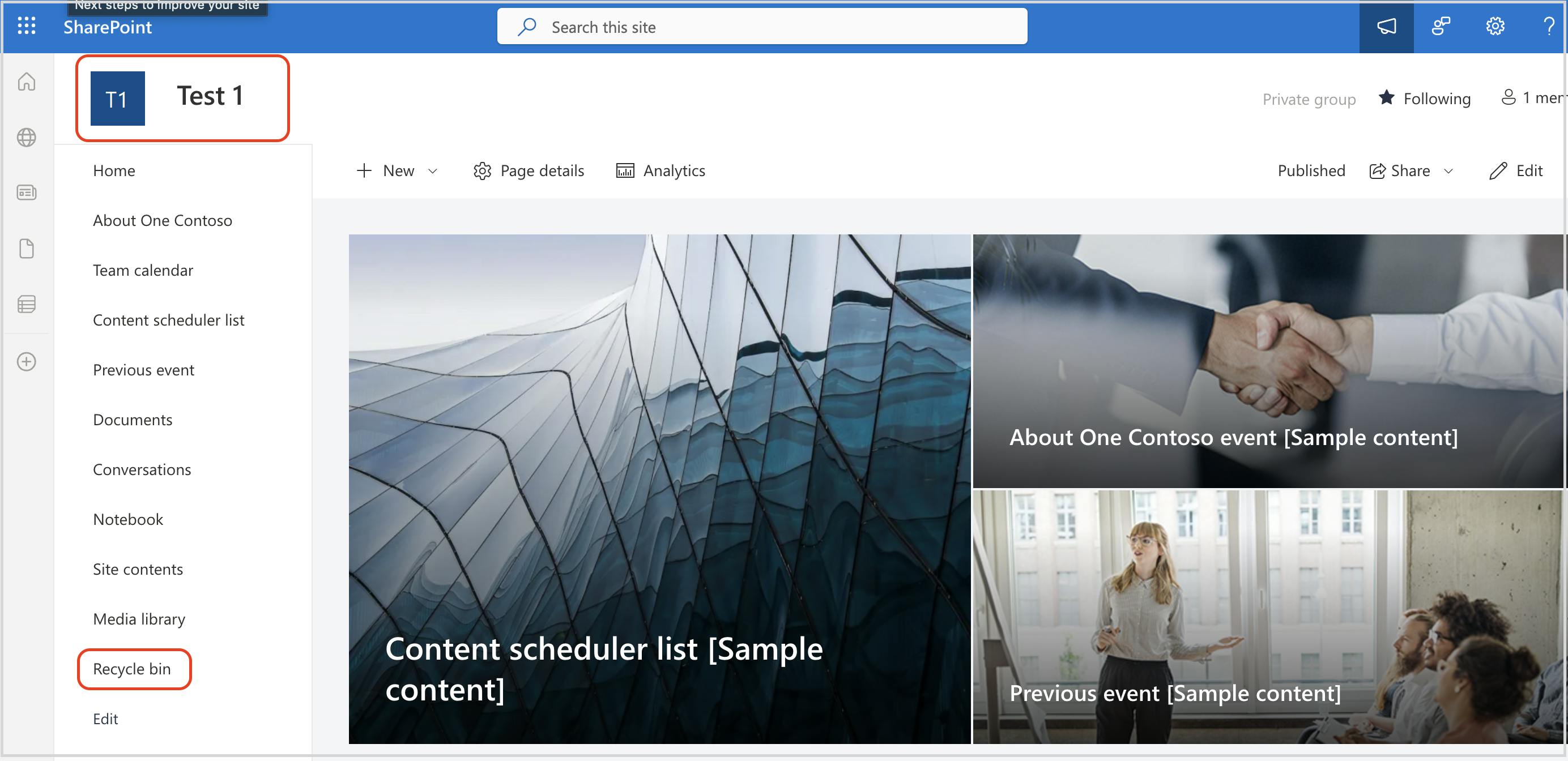Image resolution: width=1568 pixels, height=761 pixels.
Task: Open the Recycle bin navigation item
Action: (x=132, y=668)
